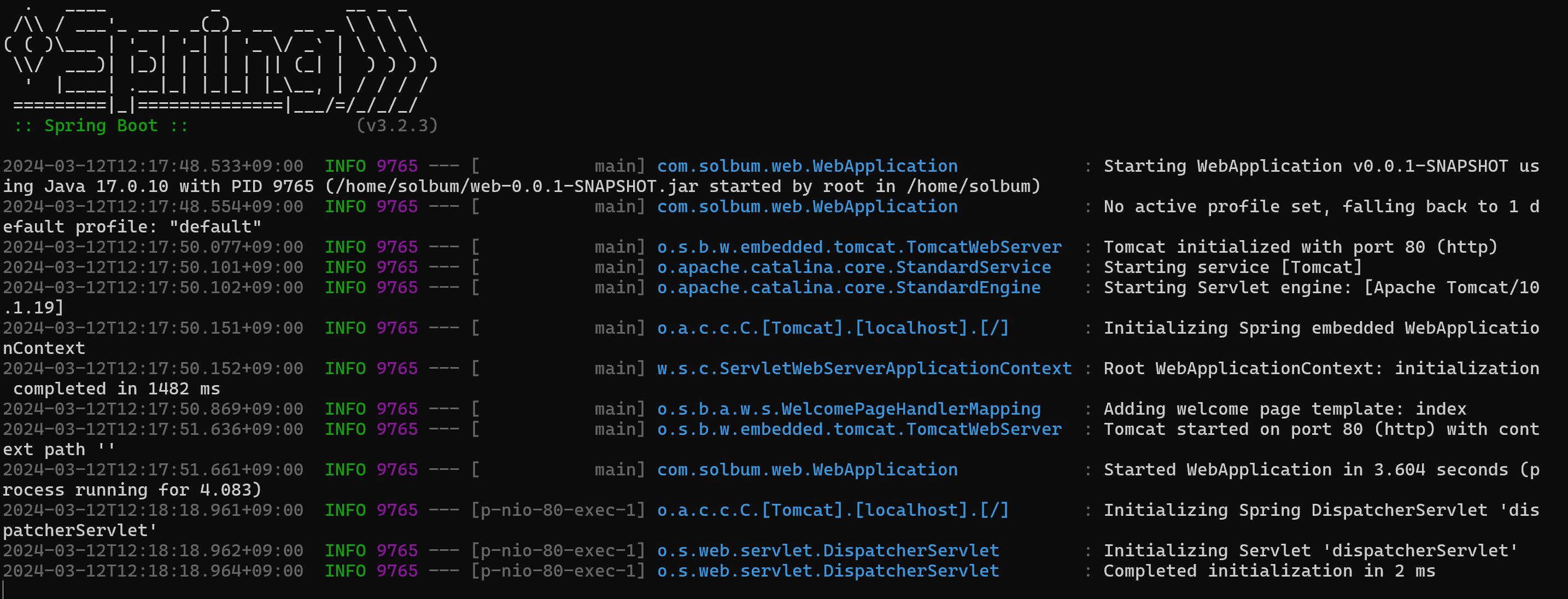Image resolution: width=1568 pixels, height=599 pixels.
Task: Click the version text (v3.2.3)
Action: pyautogui.click(x=396, y=126)
